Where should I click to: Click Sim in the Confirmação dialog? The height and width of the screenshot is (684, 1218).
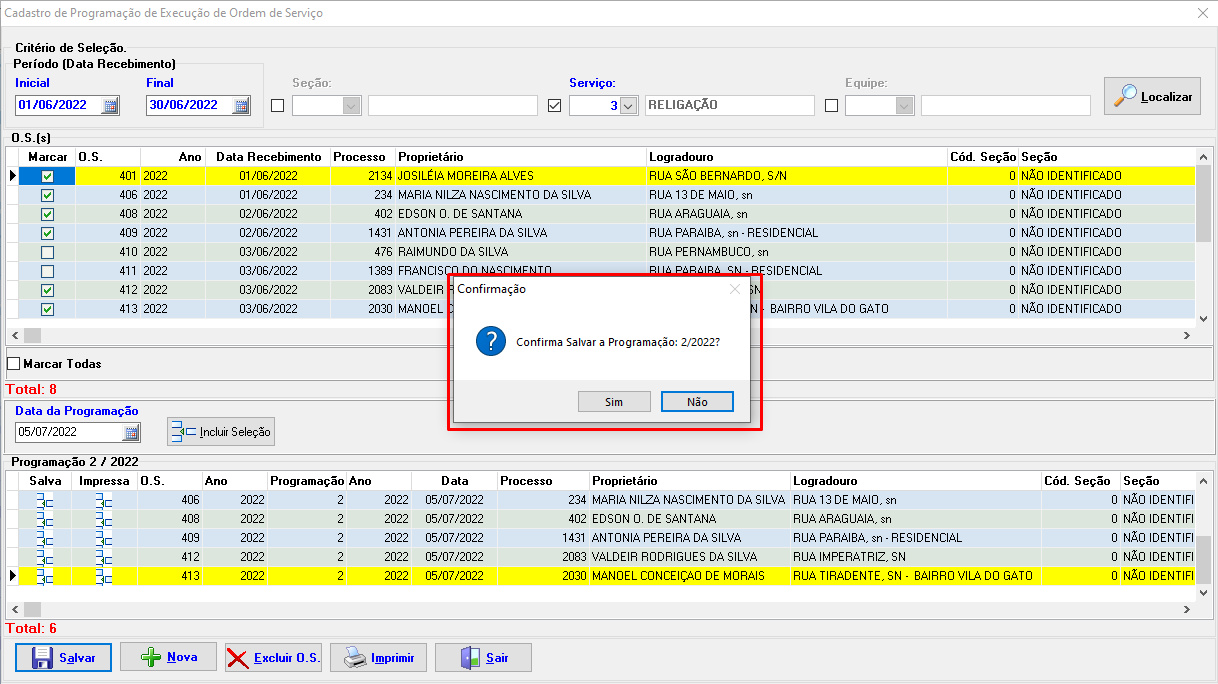pos(614,401)
